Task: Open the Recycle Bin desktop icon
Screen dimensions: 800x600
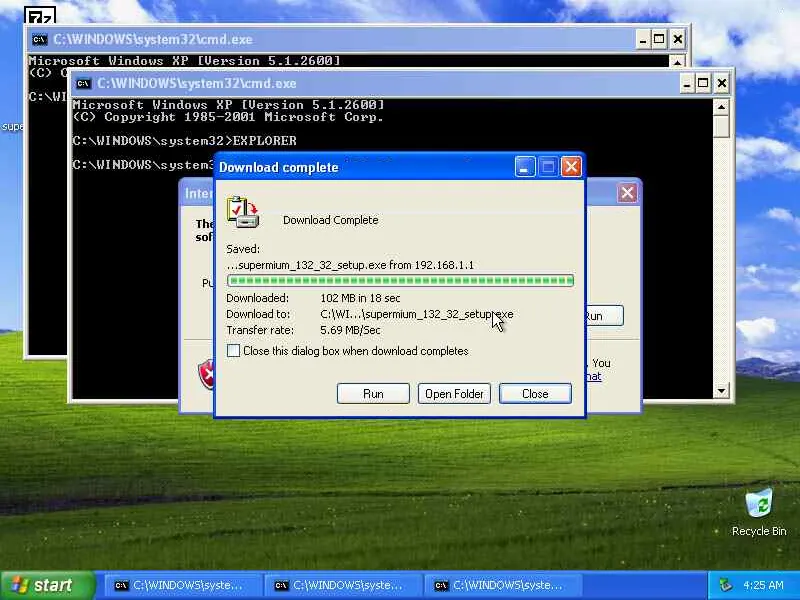Action: 759,513
